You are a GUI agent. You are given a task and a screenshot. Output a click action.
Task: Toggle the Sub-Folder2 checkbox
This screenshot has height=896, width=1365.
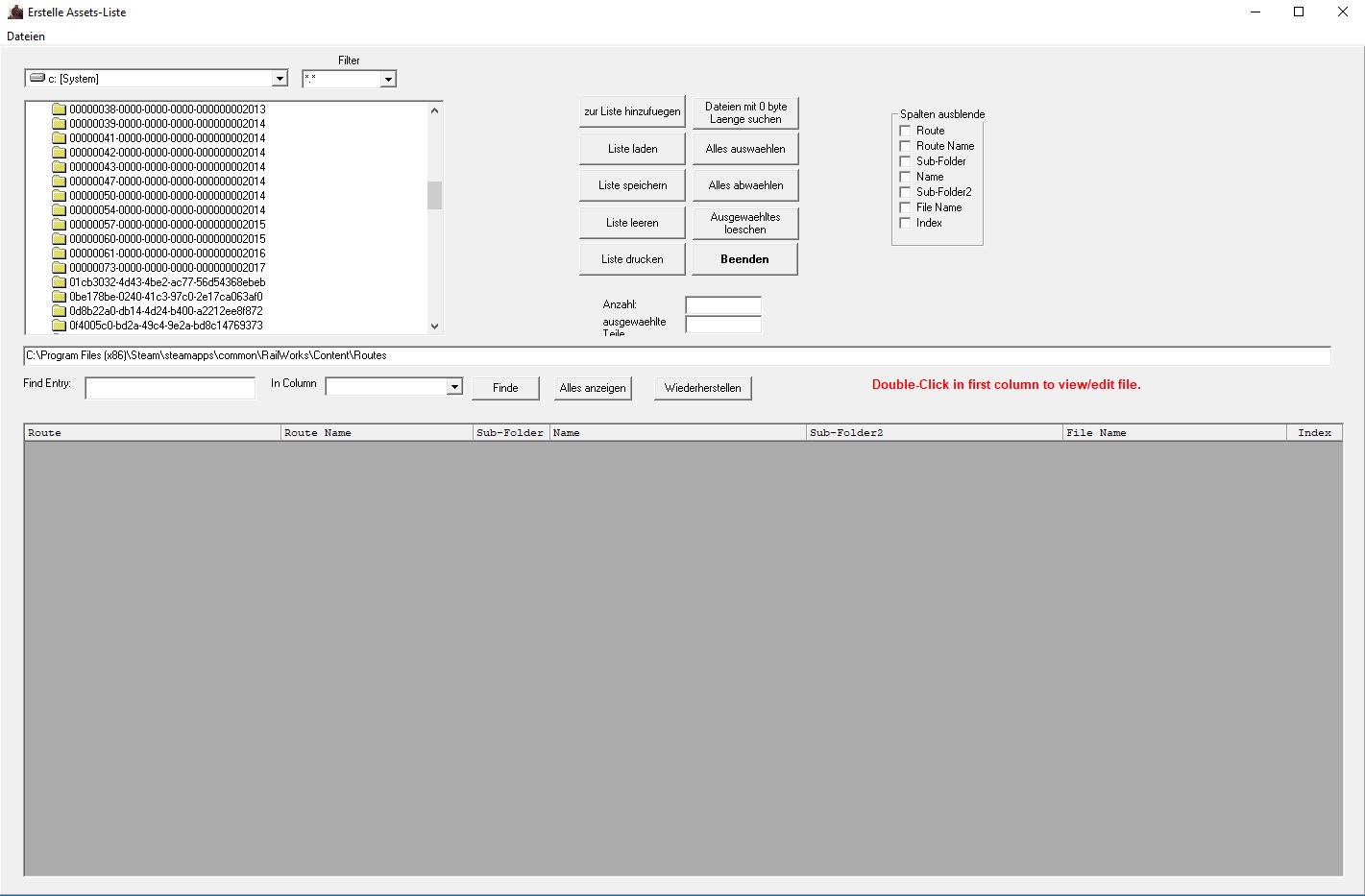click(x=905, y=192)
